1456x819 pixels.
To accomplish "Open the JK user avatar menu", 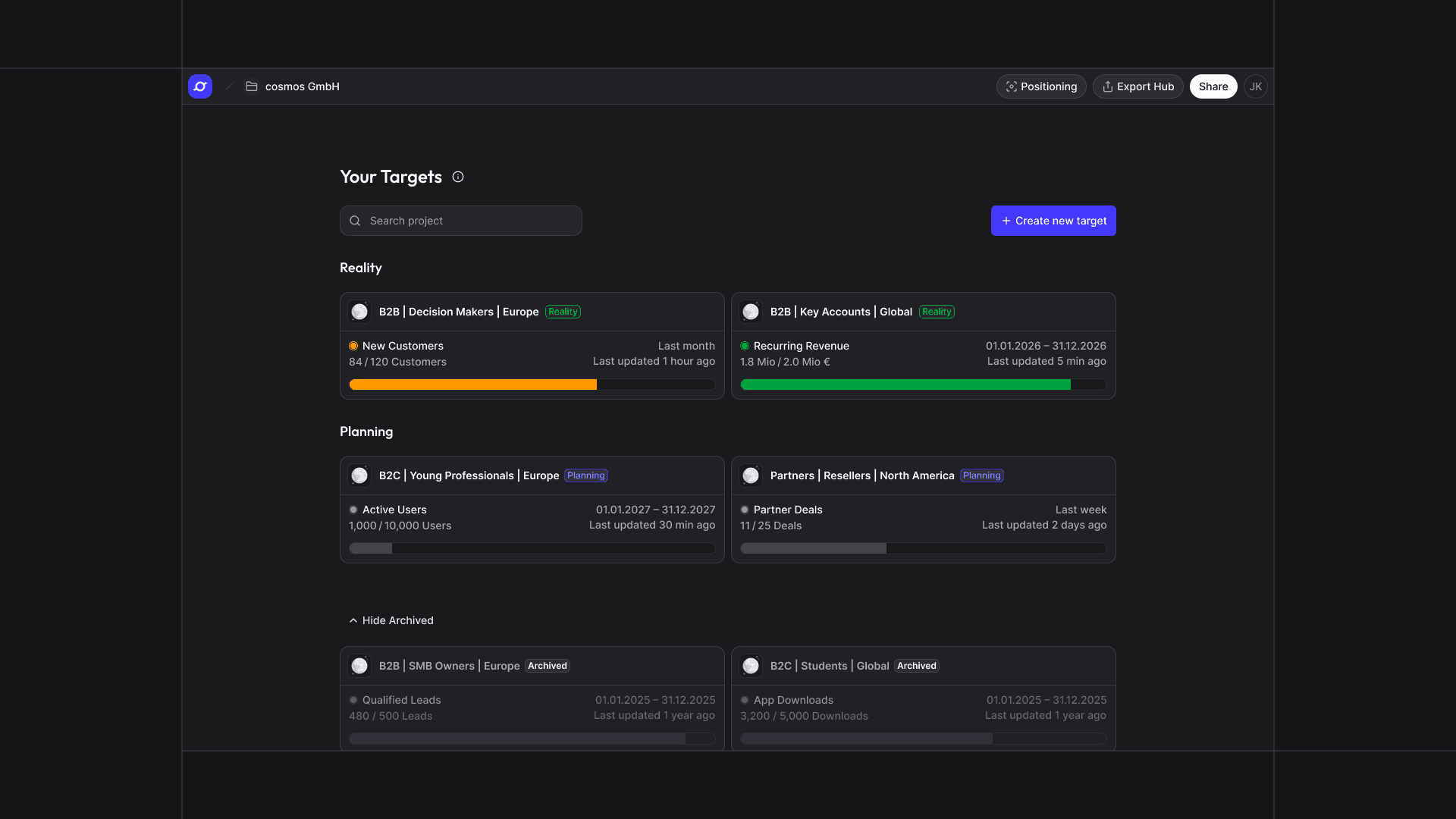I will [x=1256, y=86].
